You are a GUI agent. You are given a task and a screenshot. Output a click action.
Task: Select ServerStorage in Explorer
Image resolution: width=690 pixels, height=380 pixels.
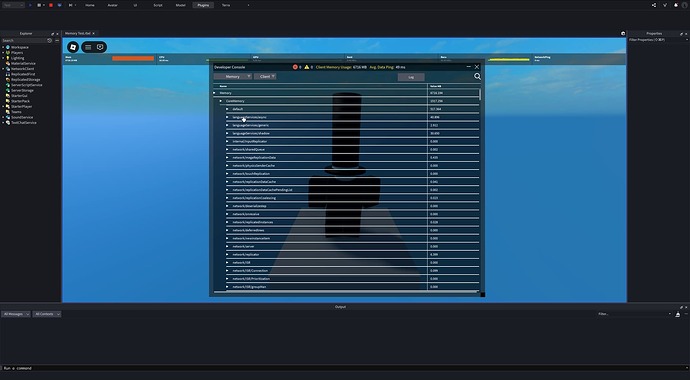[20, 90]
